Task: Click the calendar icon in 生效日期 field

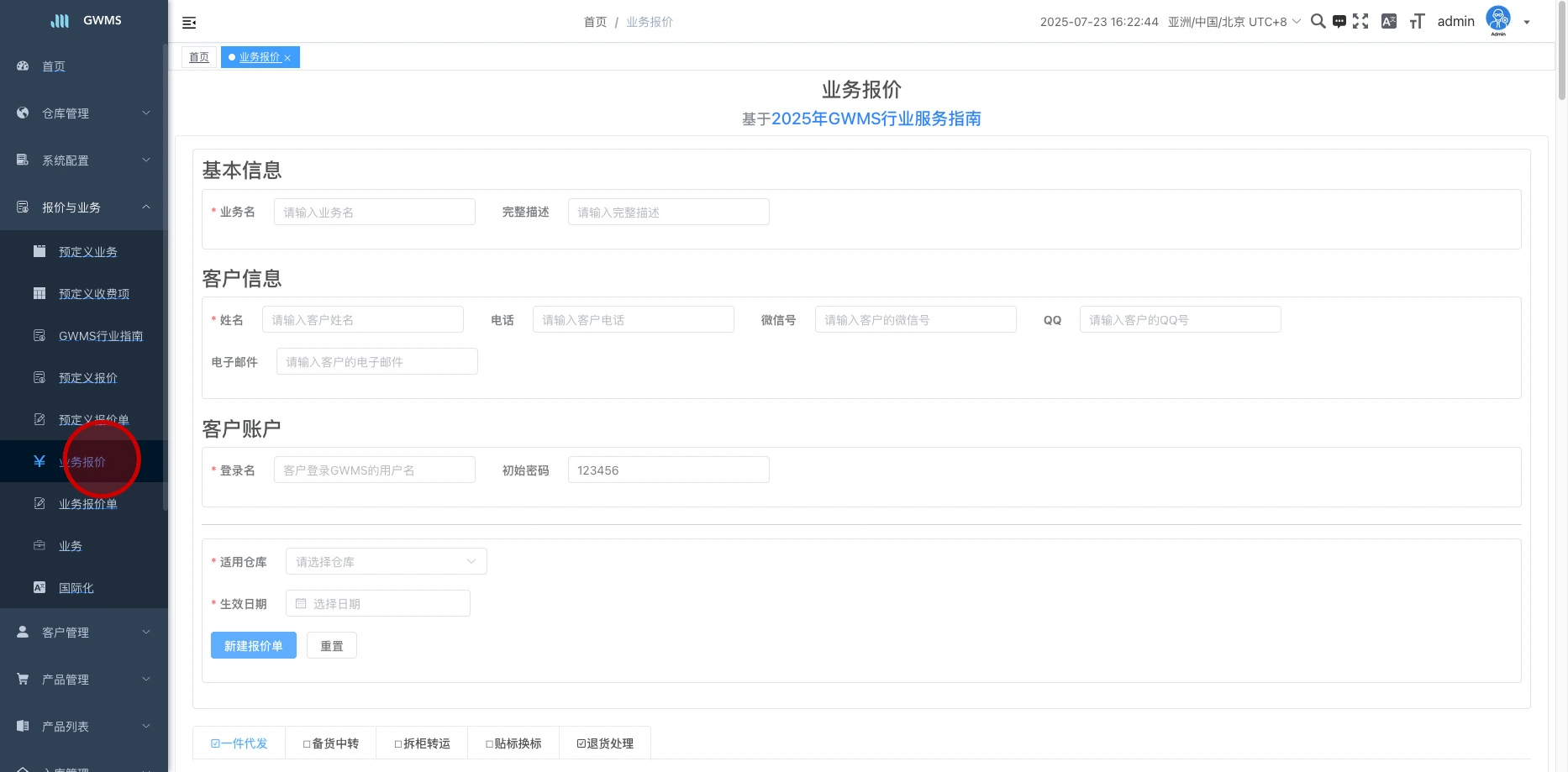Action: (x=301, y=604)
